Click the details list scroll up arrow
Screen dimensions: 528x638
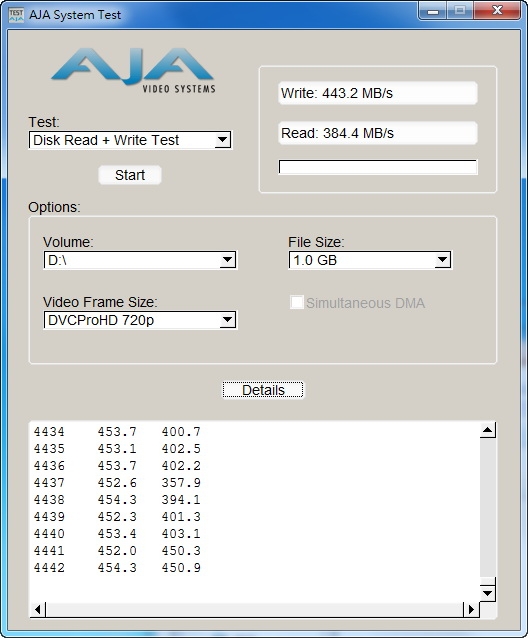coord(488,430)
